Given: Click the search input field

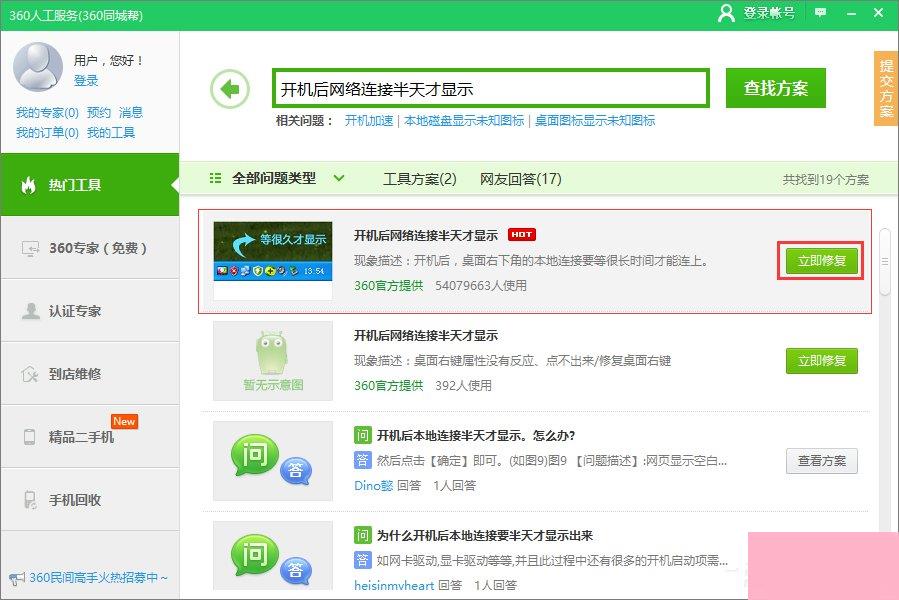Looking at the screenshot, I should pyautogui.click(x=491, y=88).
